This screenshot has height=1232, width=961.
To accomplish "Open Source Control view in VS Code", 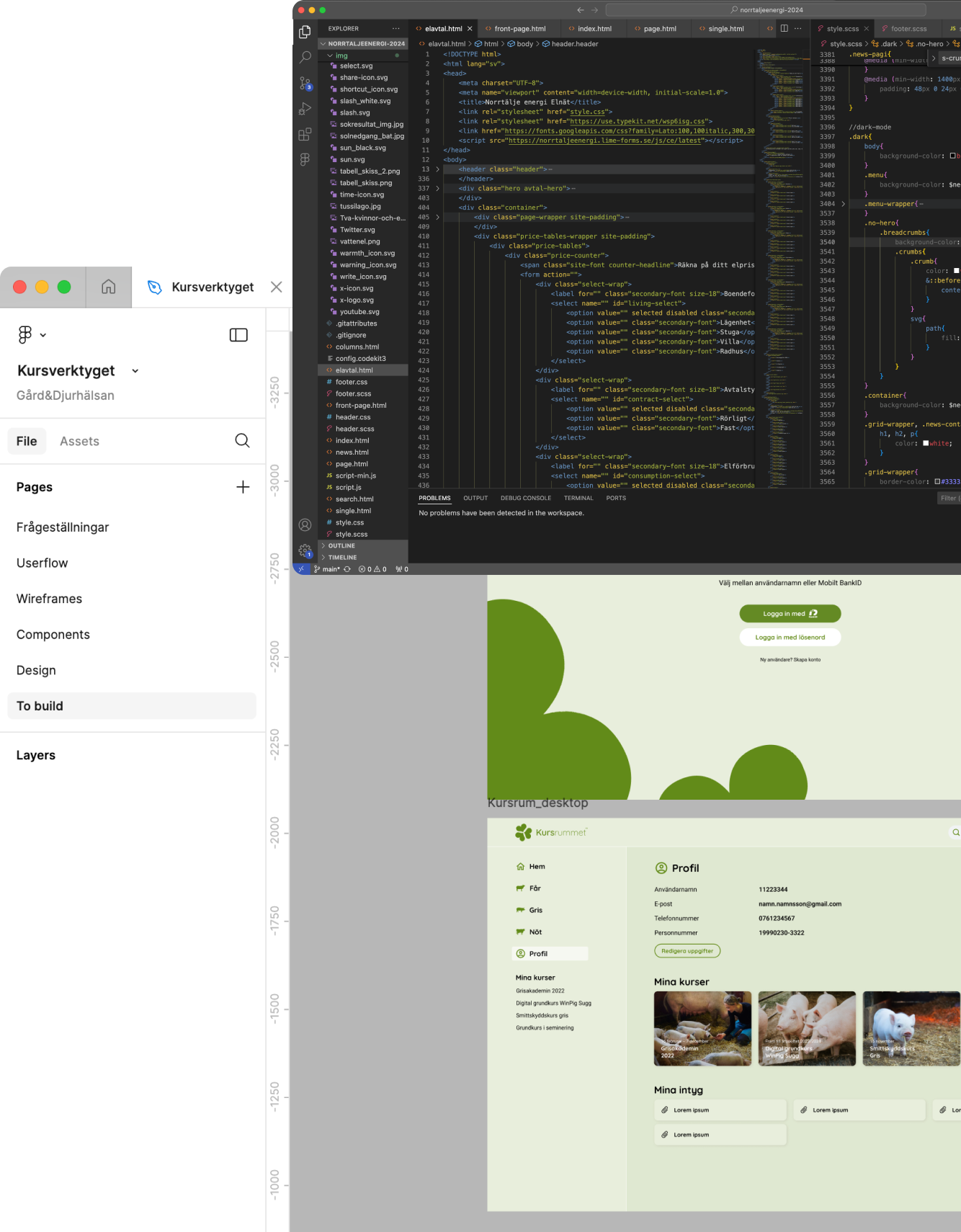I will click(305, 83).
